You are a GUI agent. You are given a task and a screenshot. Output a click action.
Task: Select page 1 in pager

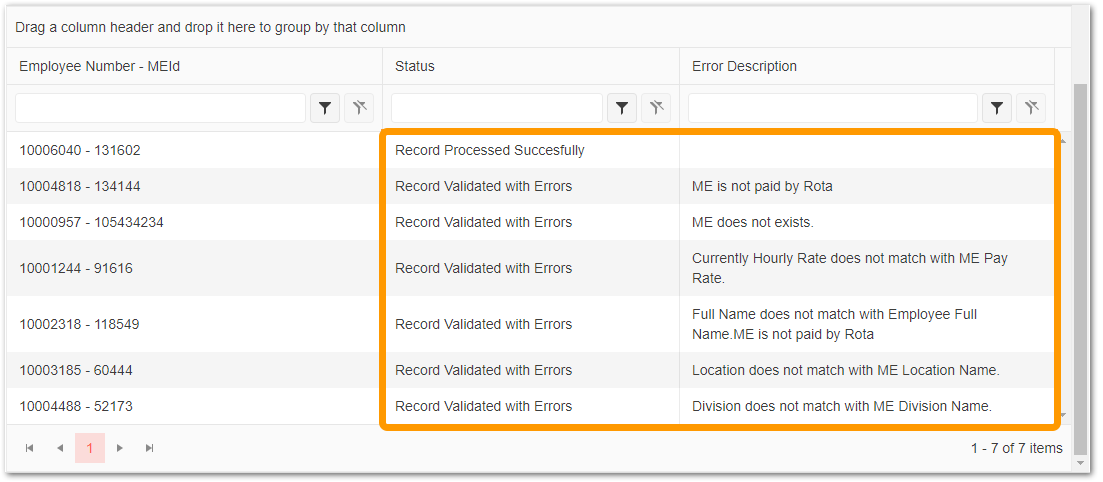pos(90,448)
